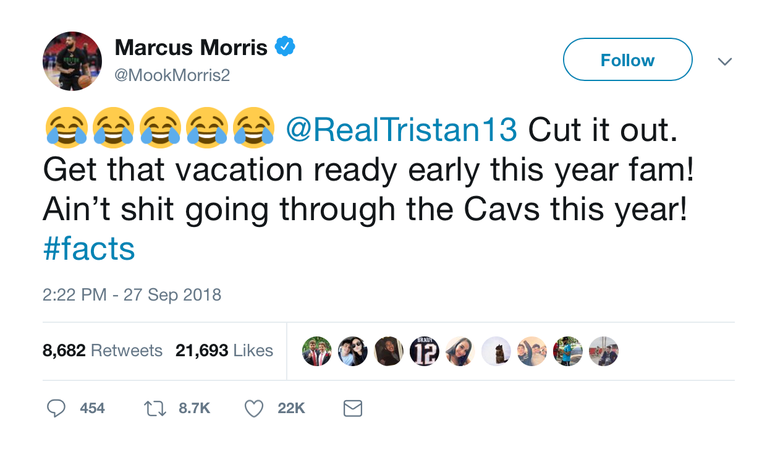Open the @MookMorris2 handle link
The image size is (775, 449).
[171, 73]
